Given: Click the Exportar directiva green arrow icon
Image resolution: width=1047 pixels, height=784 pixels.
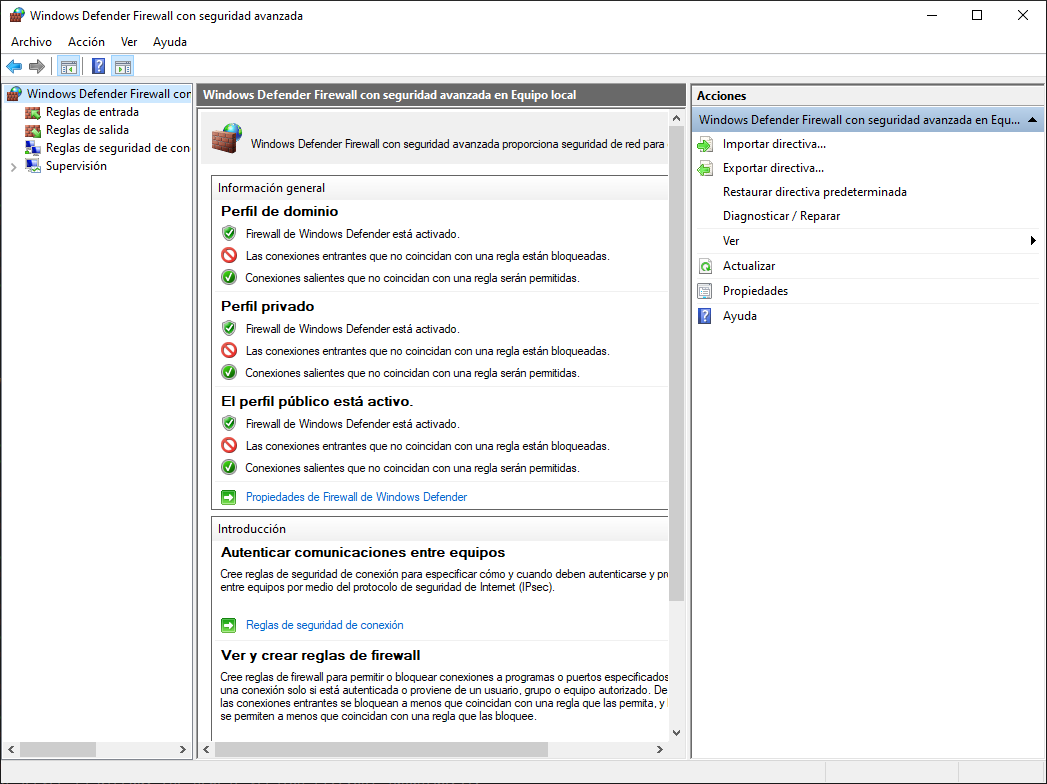Looking at the screenshot, I should click(x=705, y=168).
